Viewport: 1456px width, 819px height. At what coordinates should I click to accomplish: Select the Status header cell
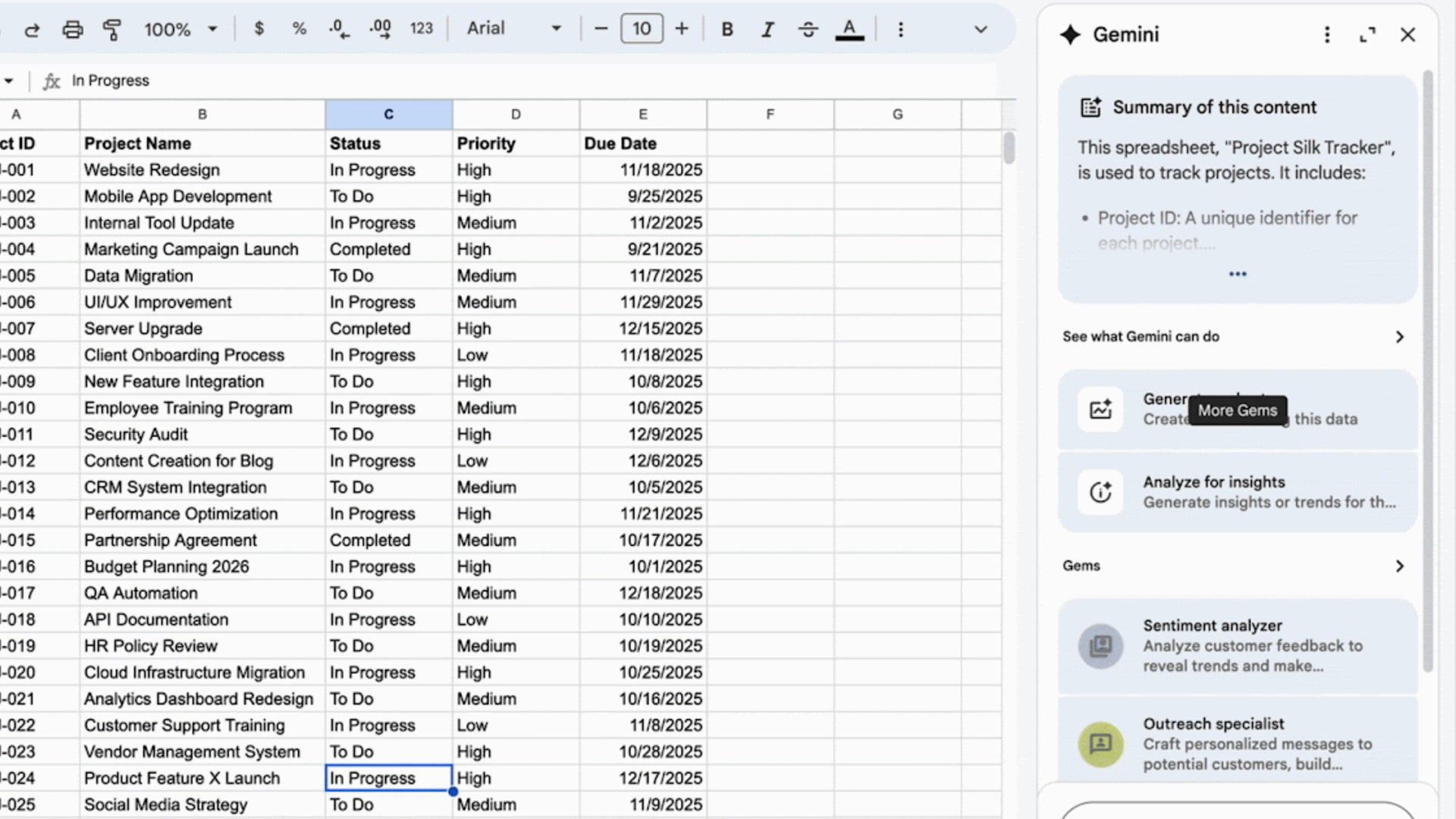(389, 143)
